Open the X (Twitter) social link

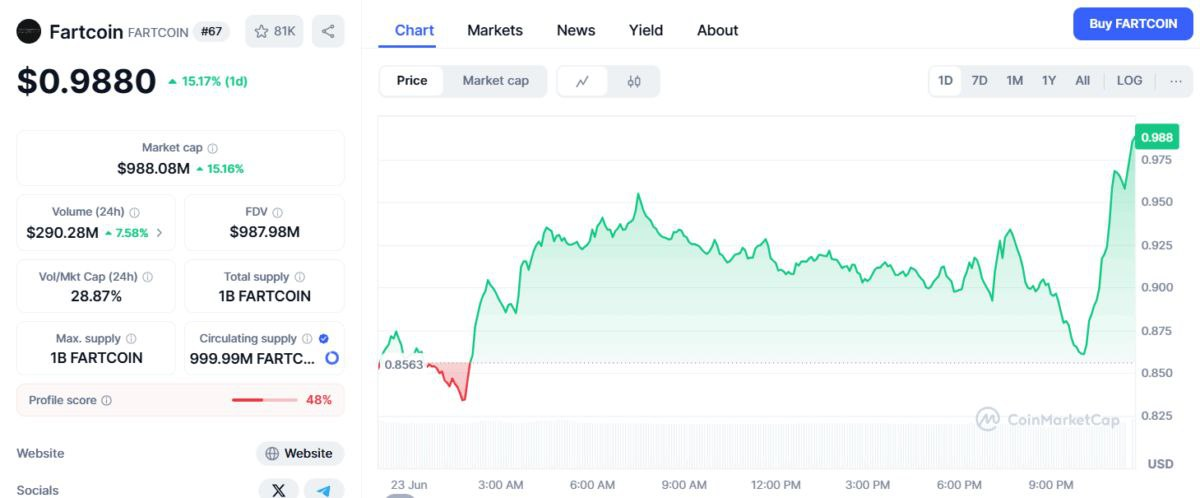click(x=278, y=490)
